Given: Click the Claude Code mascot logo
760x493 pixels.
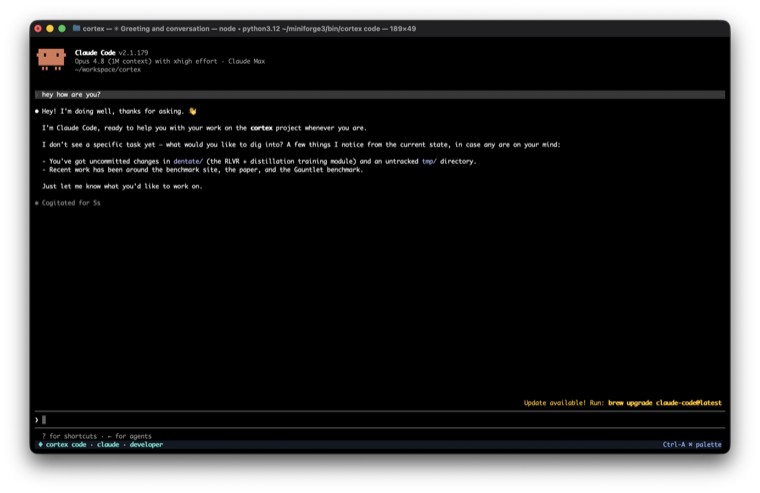Looking at the screenshot, I should coord(51,60).
